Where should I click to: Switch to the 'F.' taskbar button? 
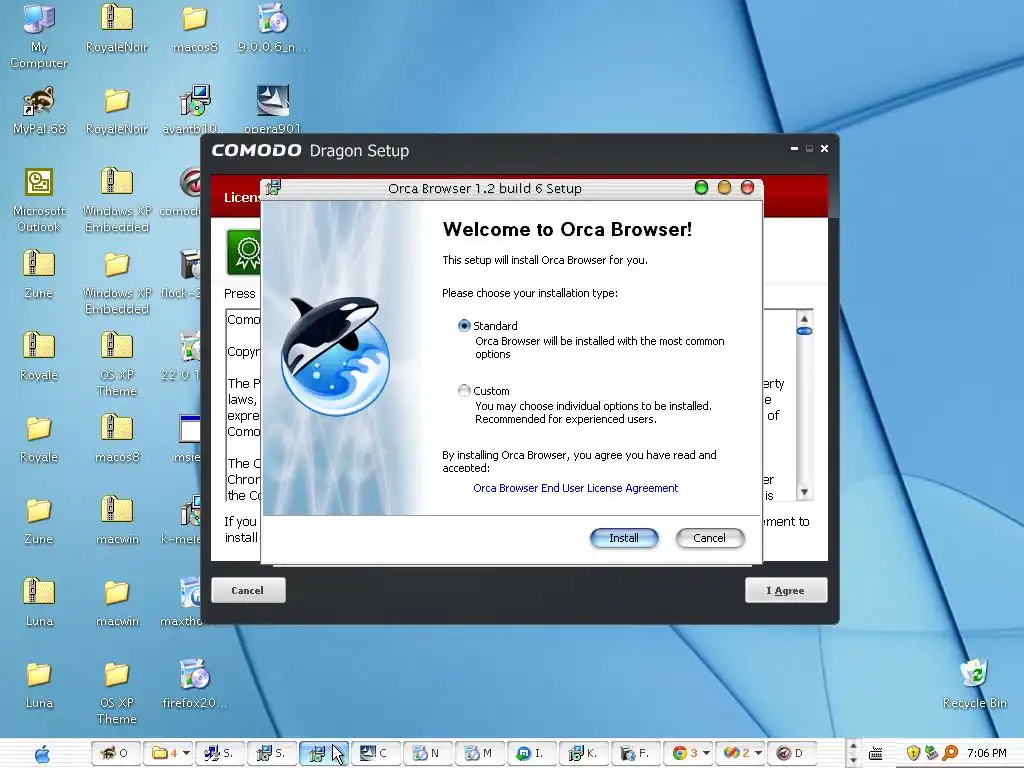point(637,753)
